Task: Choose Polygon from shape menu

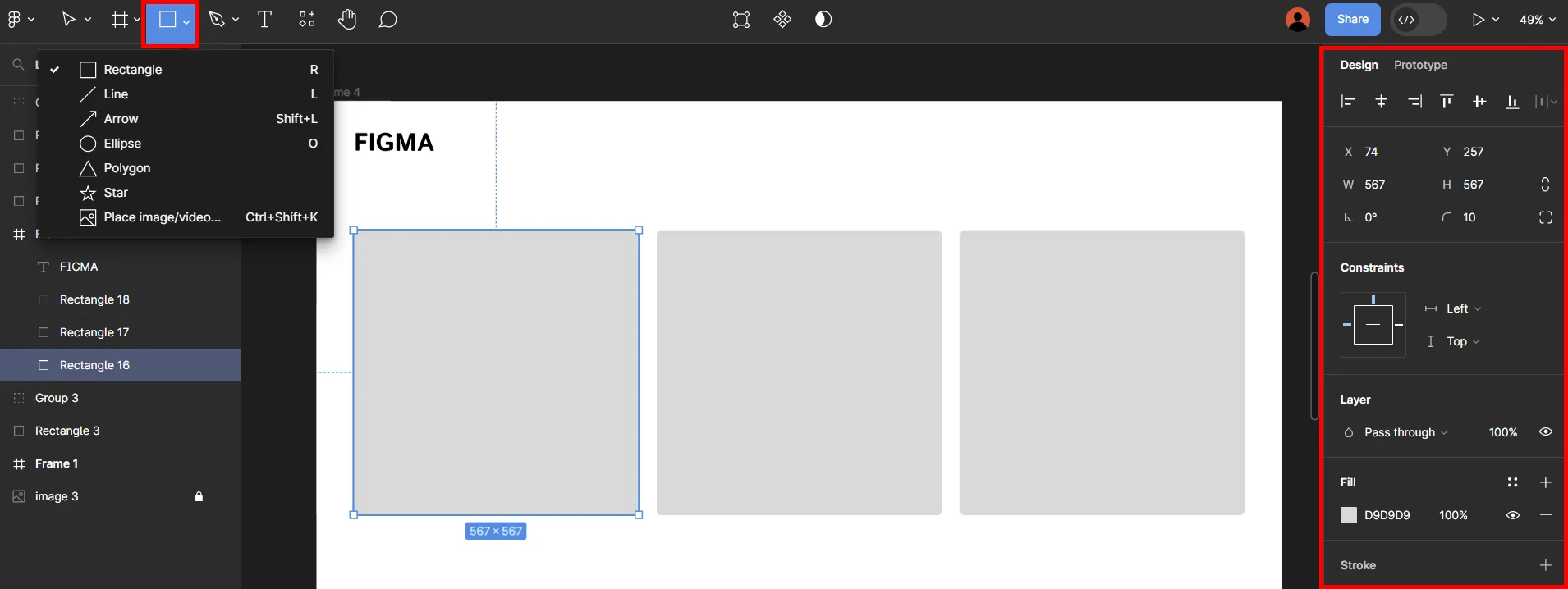Action: coord(186,168)
